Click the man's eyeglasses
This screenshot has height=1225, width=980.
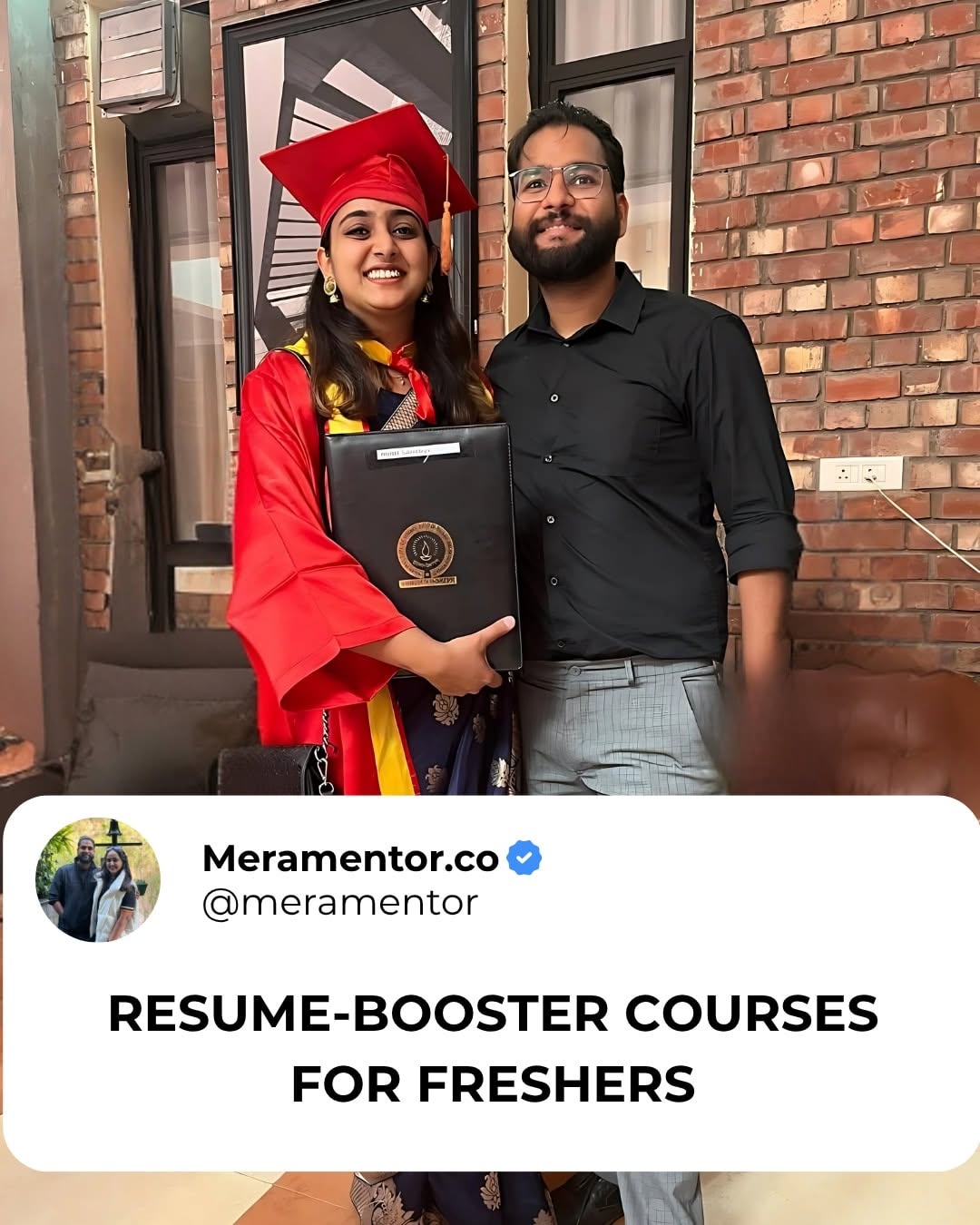click(x=560, y=181)
